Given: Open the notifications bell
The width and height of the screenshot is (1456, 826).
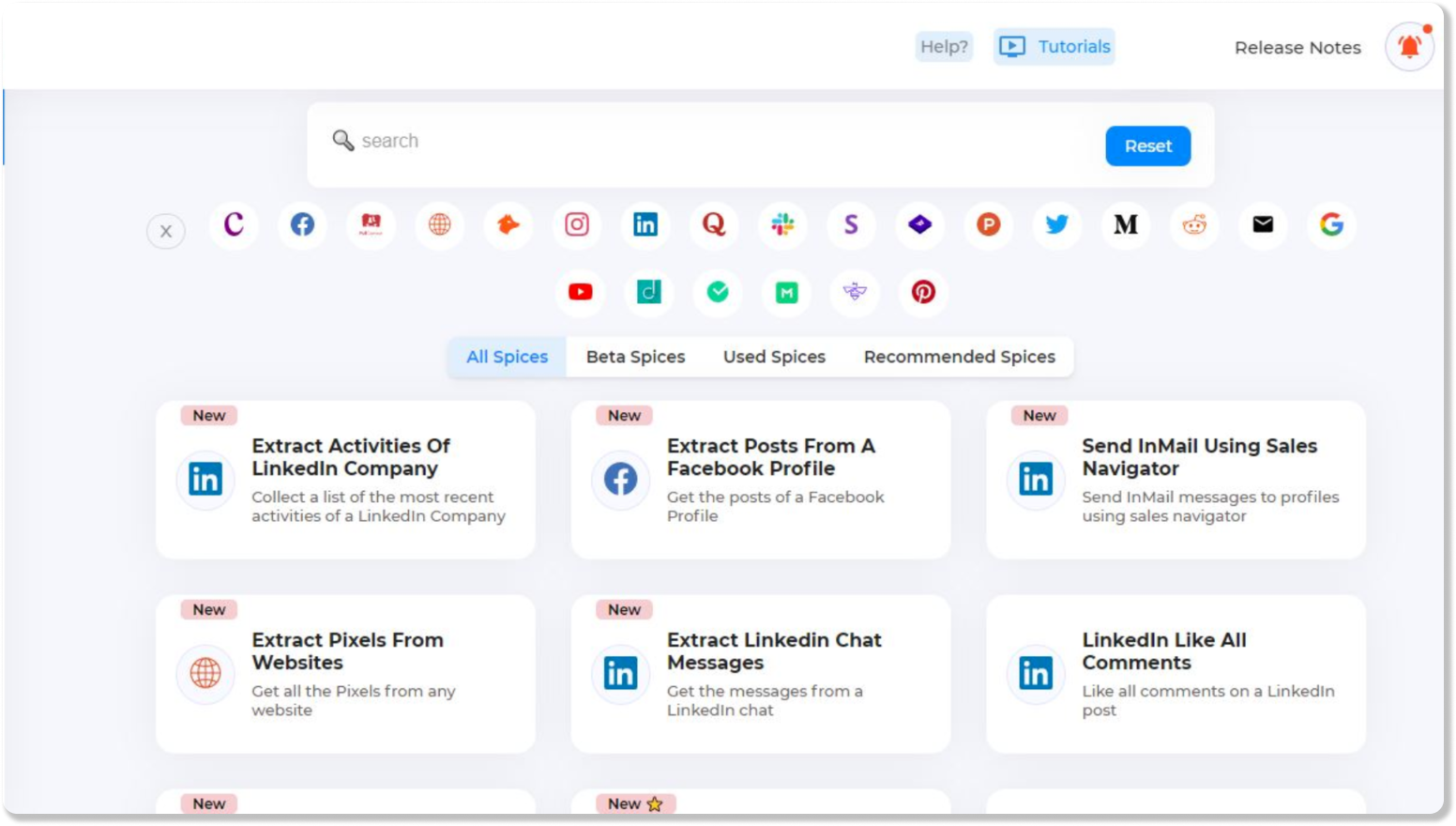Looking at the screenshot, I should click(x=1410, y=46).
